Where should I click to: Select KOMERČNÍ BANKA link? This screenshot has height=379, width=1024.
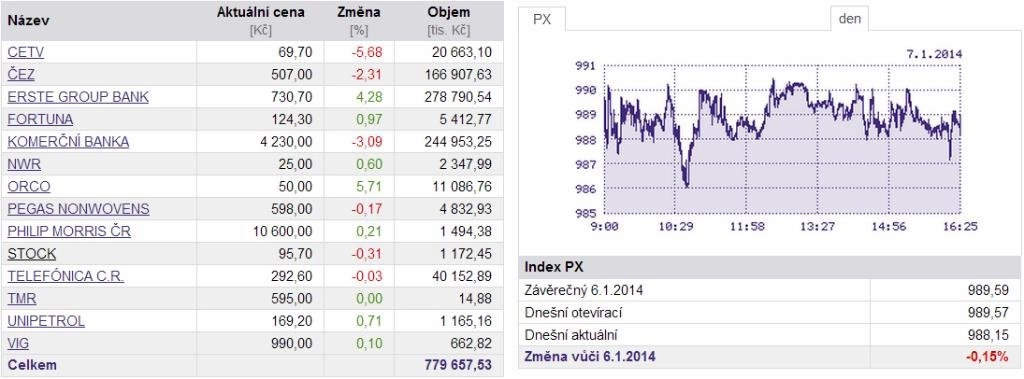69,142
